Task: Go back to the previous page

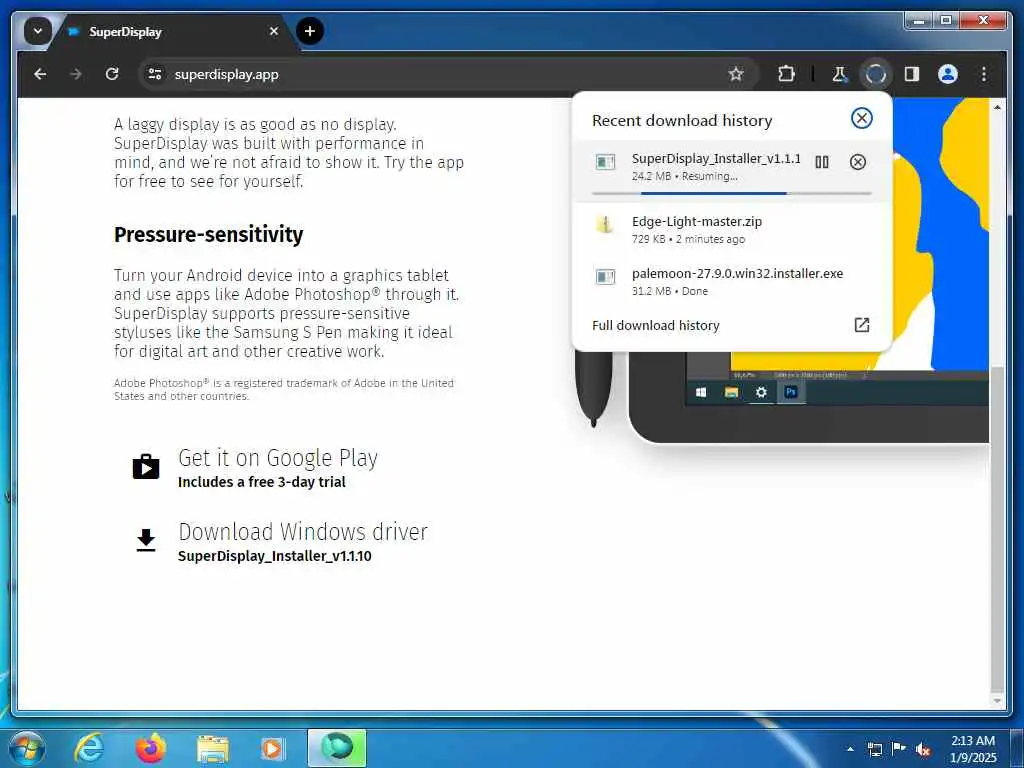Action: tap(40, 74)
